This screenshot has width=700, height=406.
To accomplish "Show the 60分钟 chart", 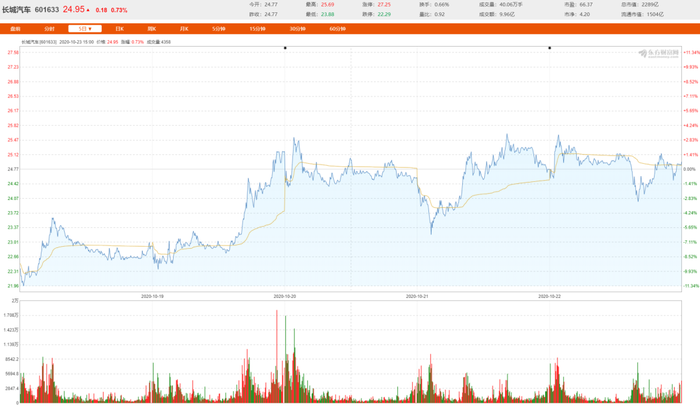I will click(338, 29).
